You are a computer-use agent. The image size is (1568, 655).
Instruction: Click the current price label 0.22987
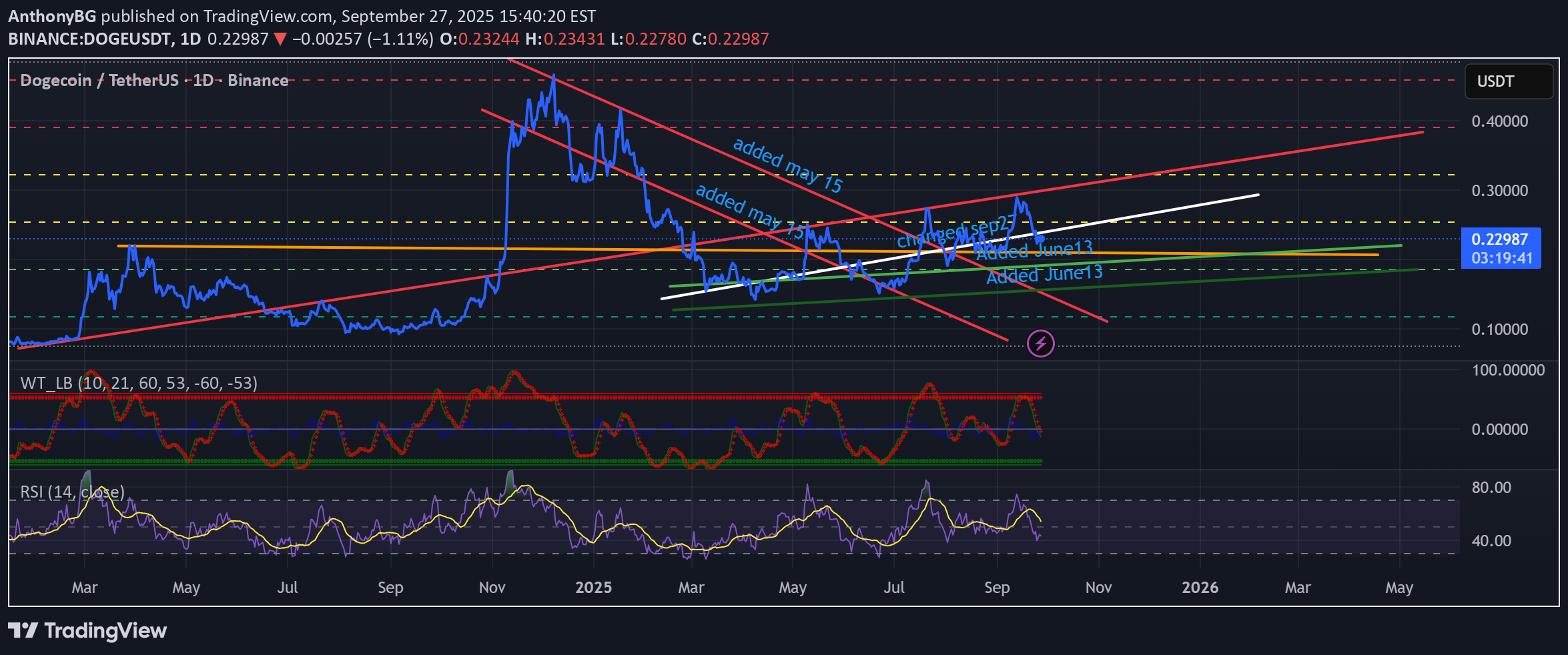pyautogui.click(x=1500, y=239)
